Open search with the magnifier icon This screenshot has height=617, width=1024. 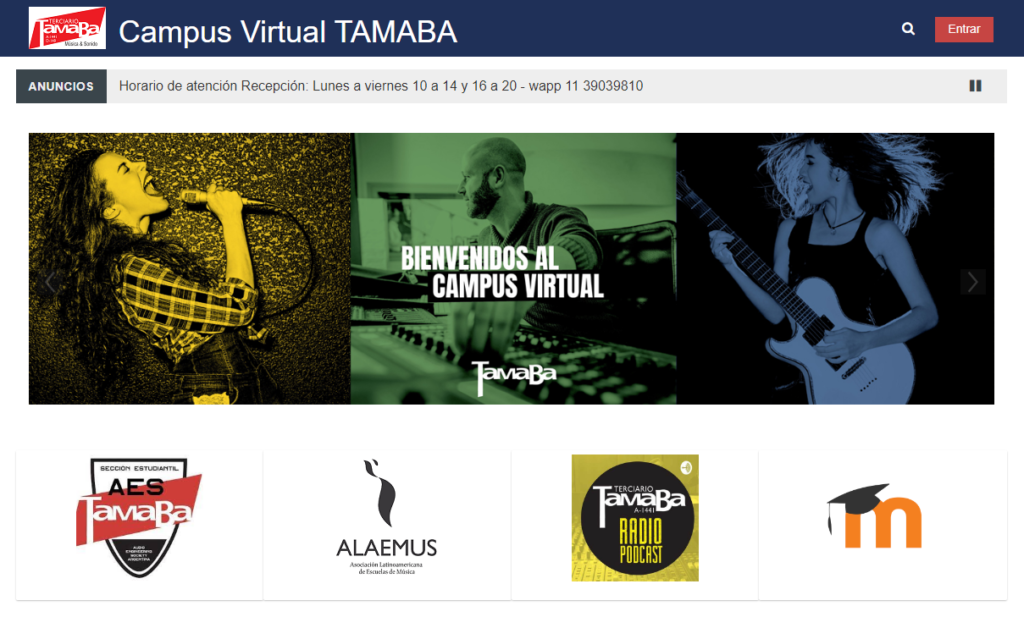pos(908,29)
